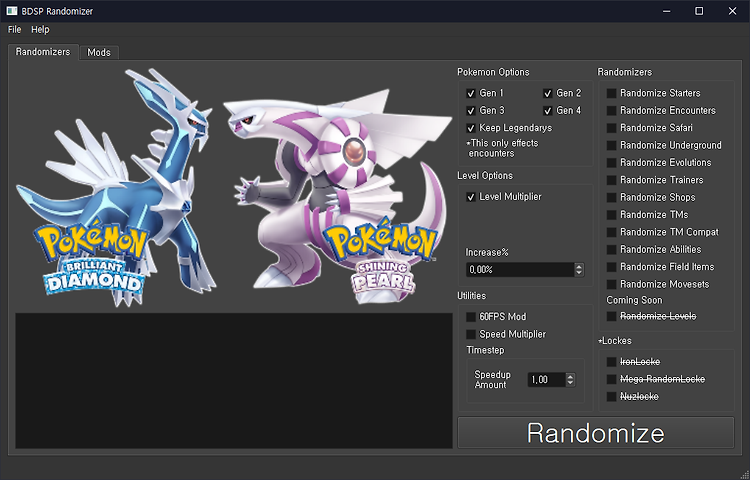Enable Speed Multiplier checkbox
Screen dimensions: 750x480
[x=471, y=334]
